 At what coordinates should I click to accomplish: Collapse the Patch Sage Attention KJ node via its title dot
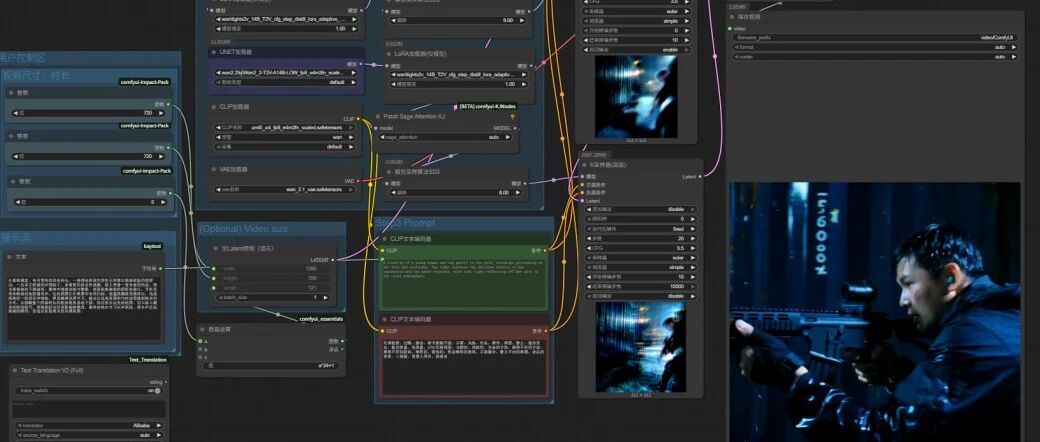click(379, 116)
